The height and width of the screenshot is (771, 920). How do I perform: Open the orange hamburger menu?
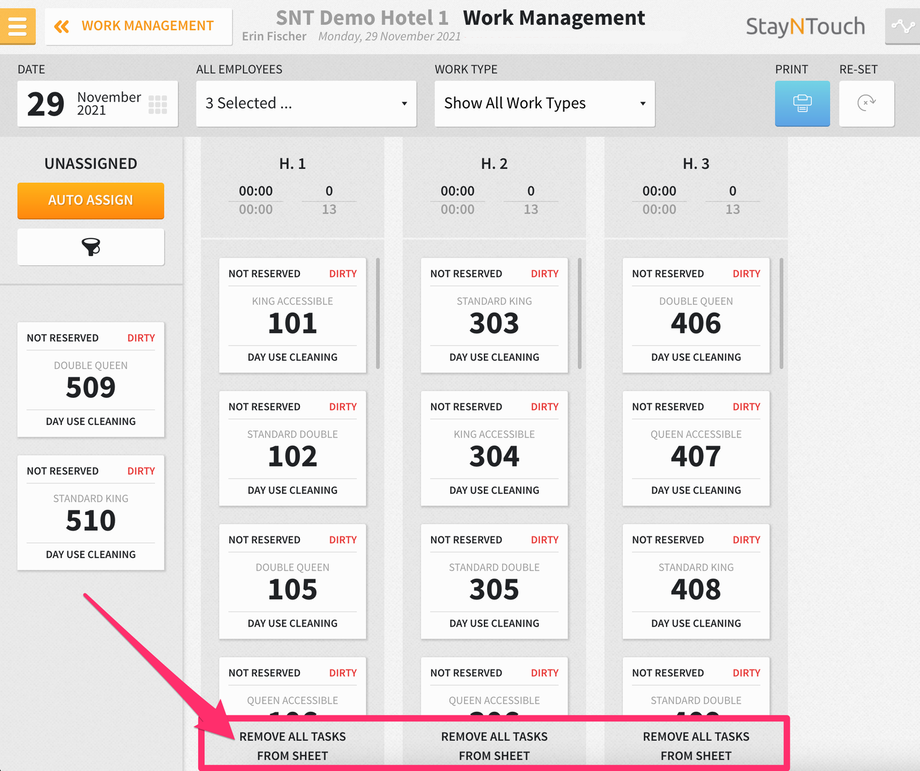18,26
